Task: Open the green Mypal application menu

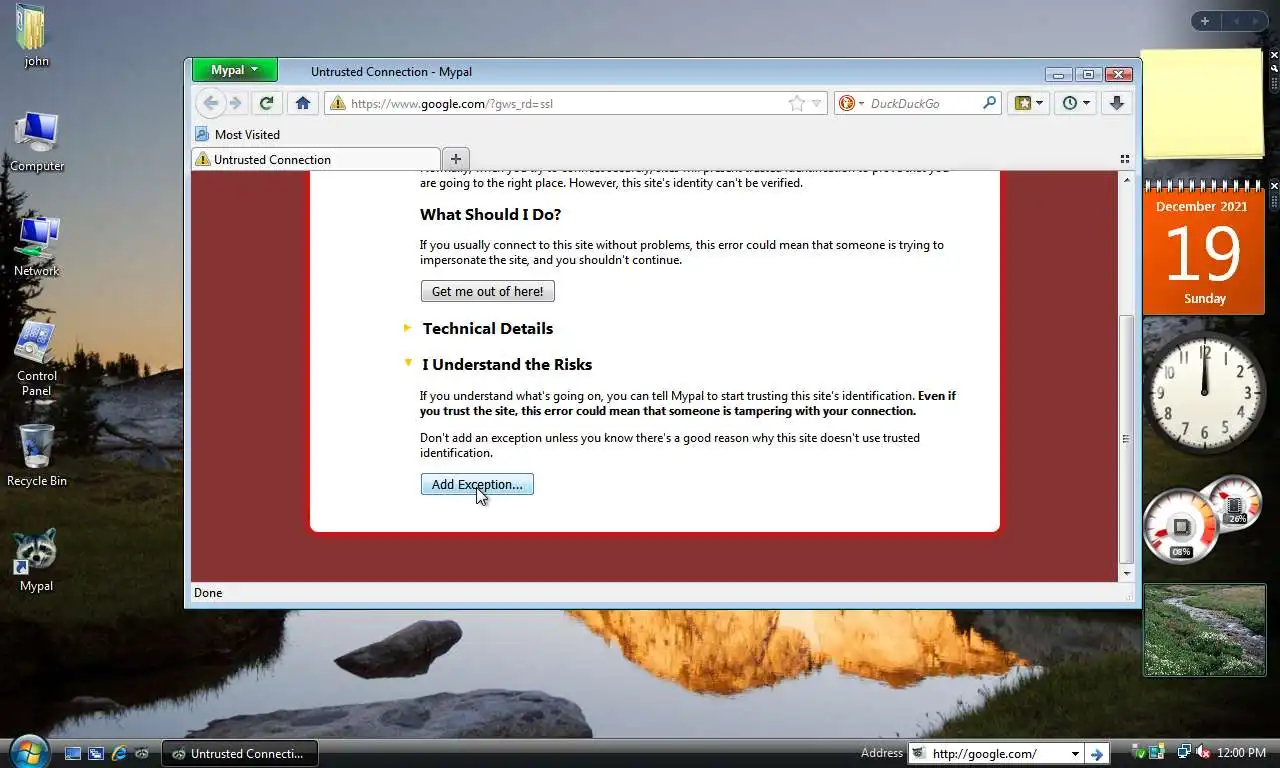Action: point(235,70)
